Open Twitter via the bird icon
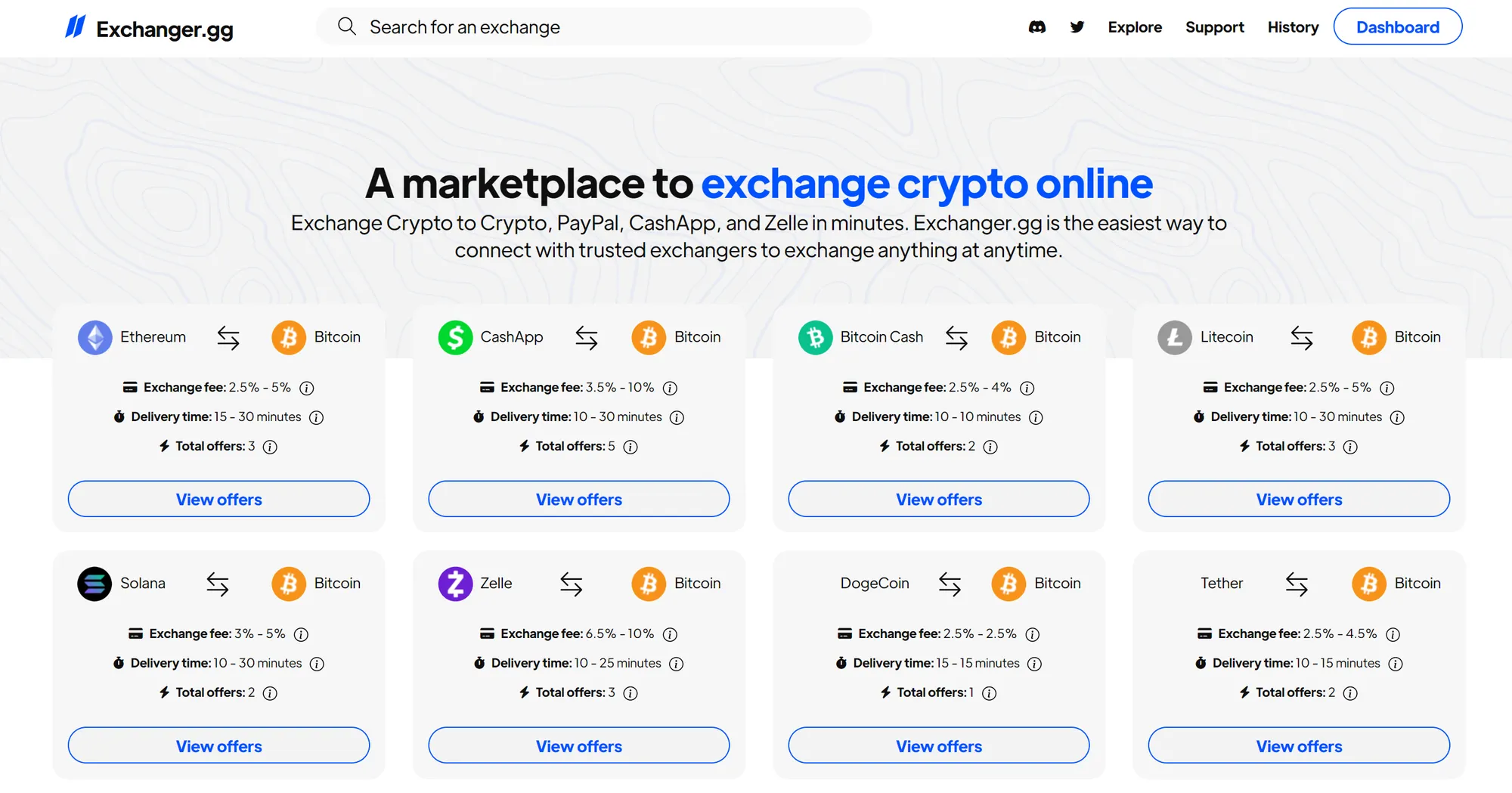This screenshot has width=1512, height=793. pos(1077,26)
